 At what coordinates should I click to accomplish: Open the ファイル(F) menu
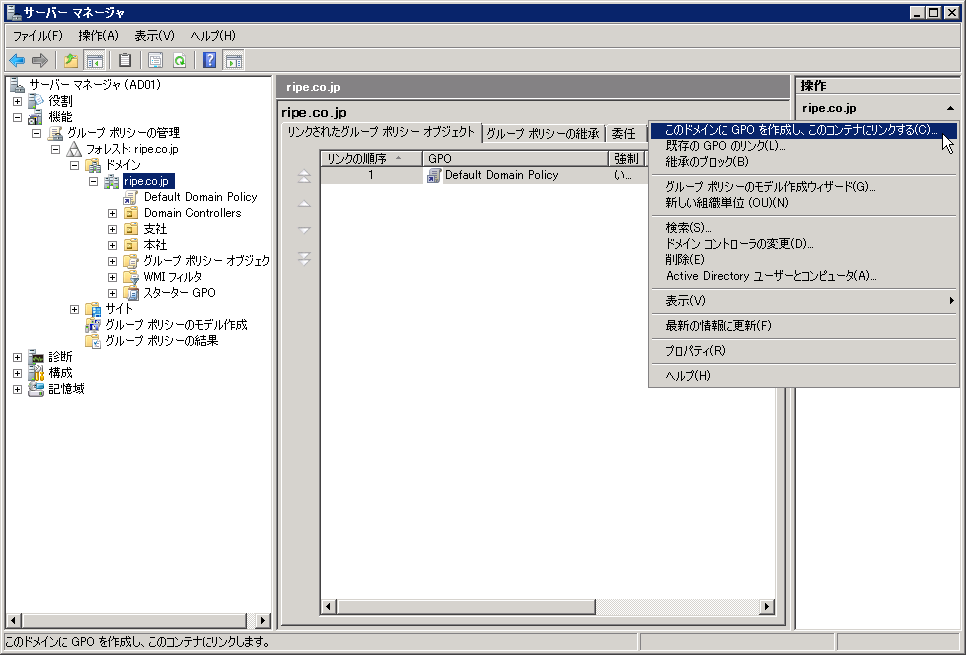(x=38, y=36)
